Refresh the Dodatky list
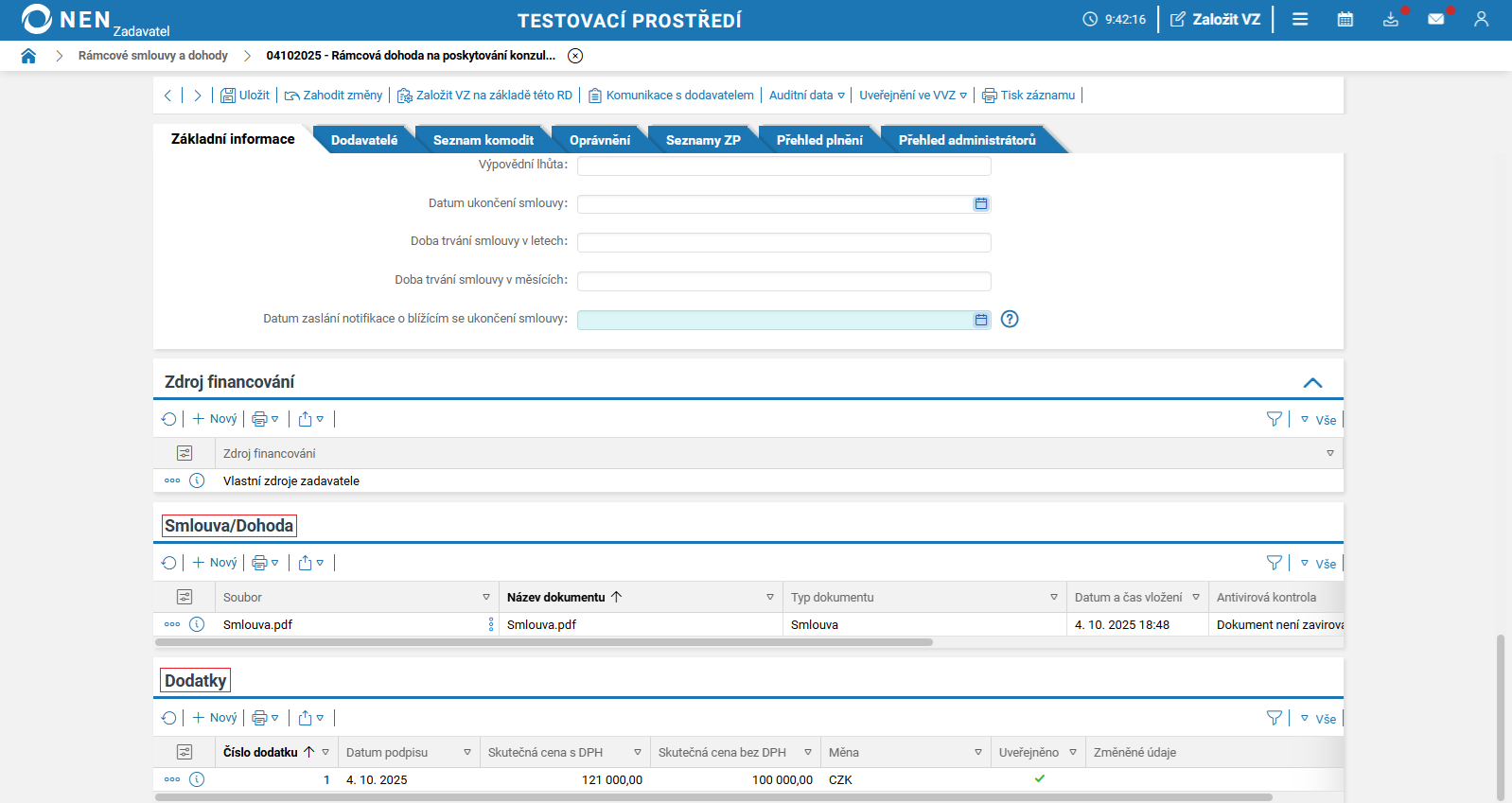The height and width of the screenshot is (803, 1512). [x=168, y=718]
